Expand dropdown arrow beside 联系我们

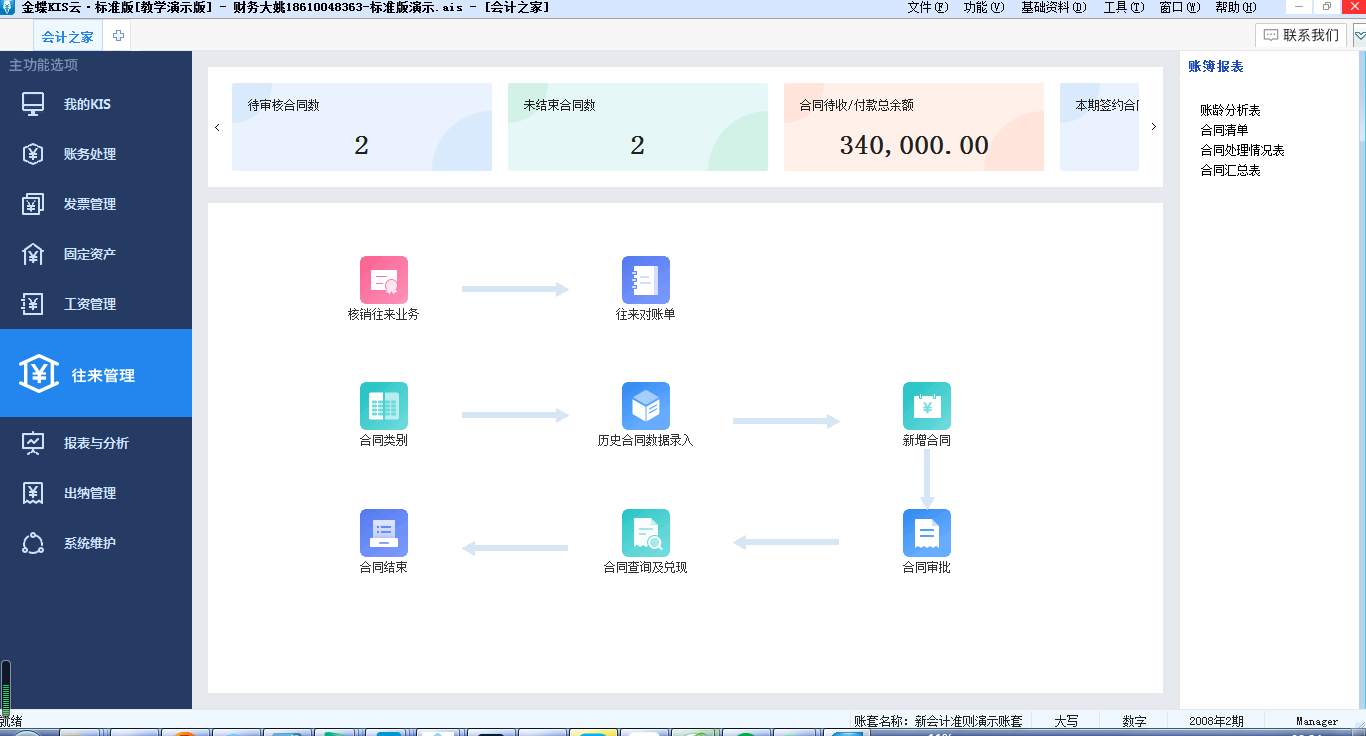click(x=1359, y=35)
